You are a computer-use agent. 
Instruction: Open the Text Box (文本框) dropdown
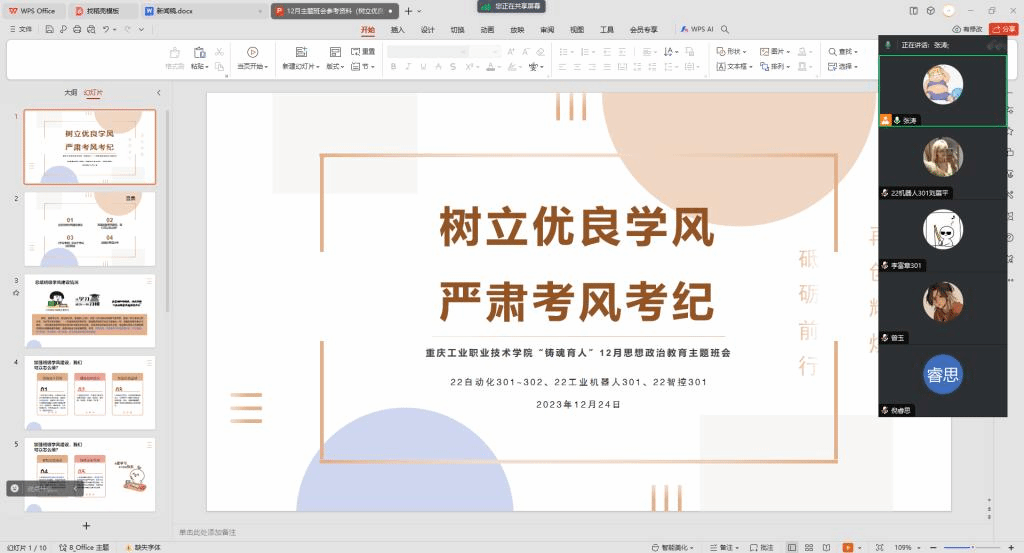tap(735, 67)
